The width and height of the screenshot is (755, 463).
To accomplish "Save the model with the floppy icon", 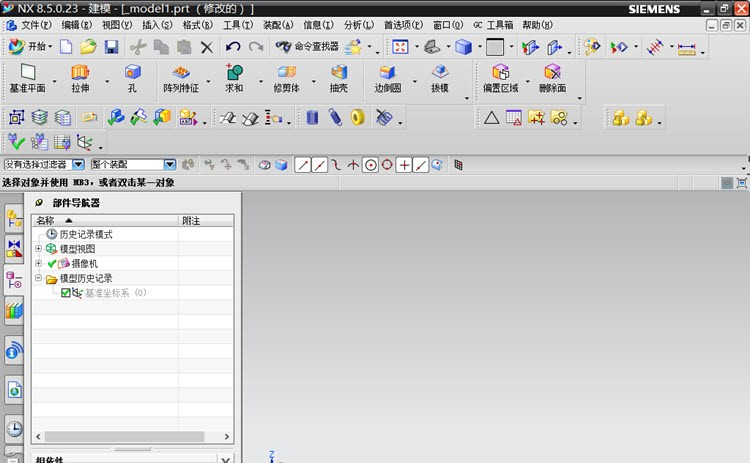I will click(x=111, y=47).
